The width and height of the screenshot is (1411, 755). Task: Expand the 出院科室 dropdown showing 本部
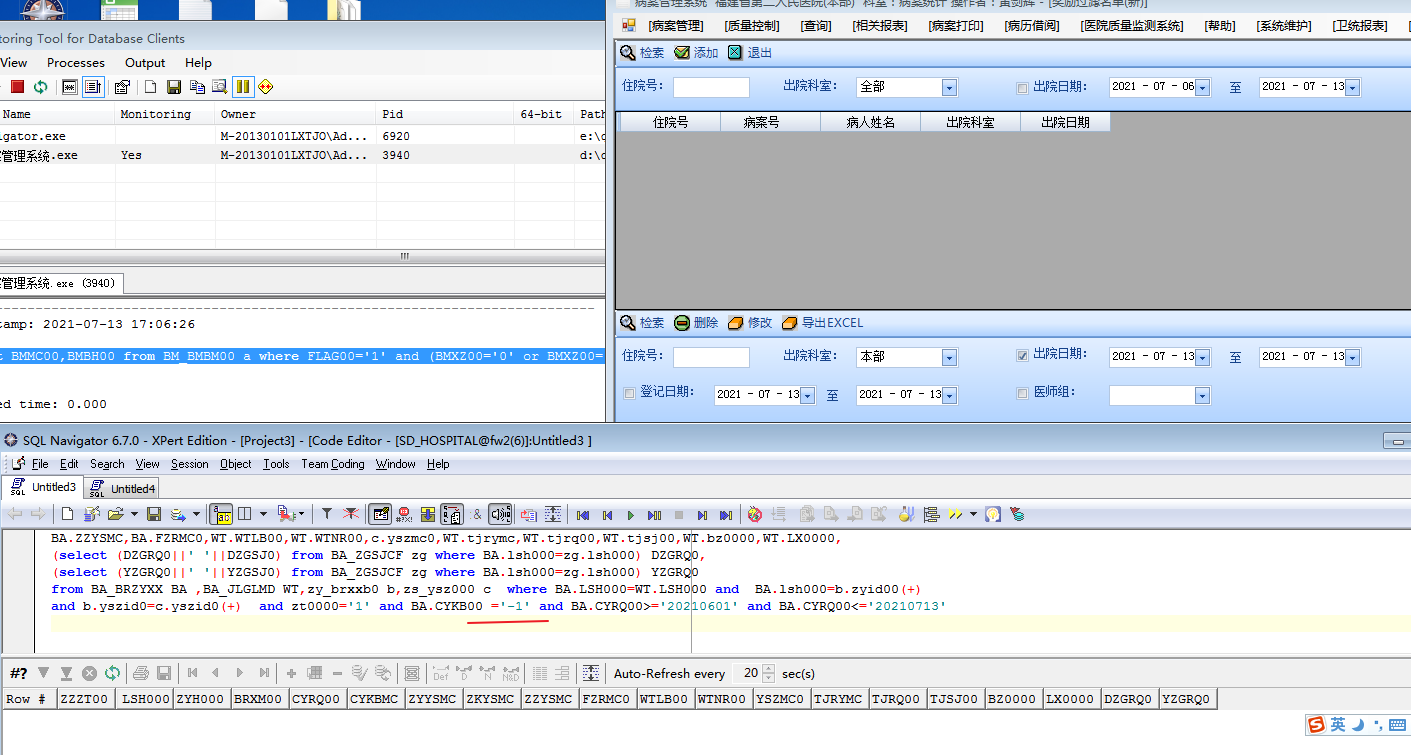948,357
